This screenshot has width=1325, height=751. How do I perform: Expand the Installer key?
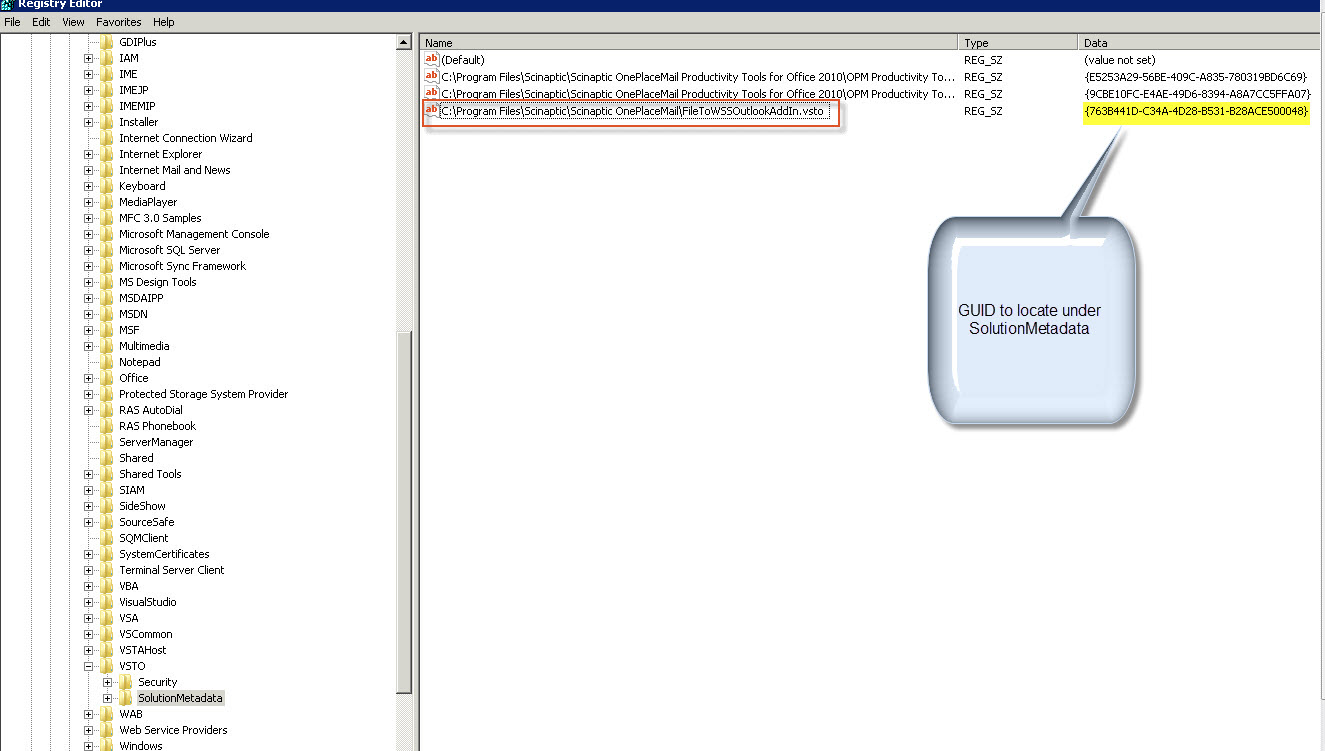[88, 122]
